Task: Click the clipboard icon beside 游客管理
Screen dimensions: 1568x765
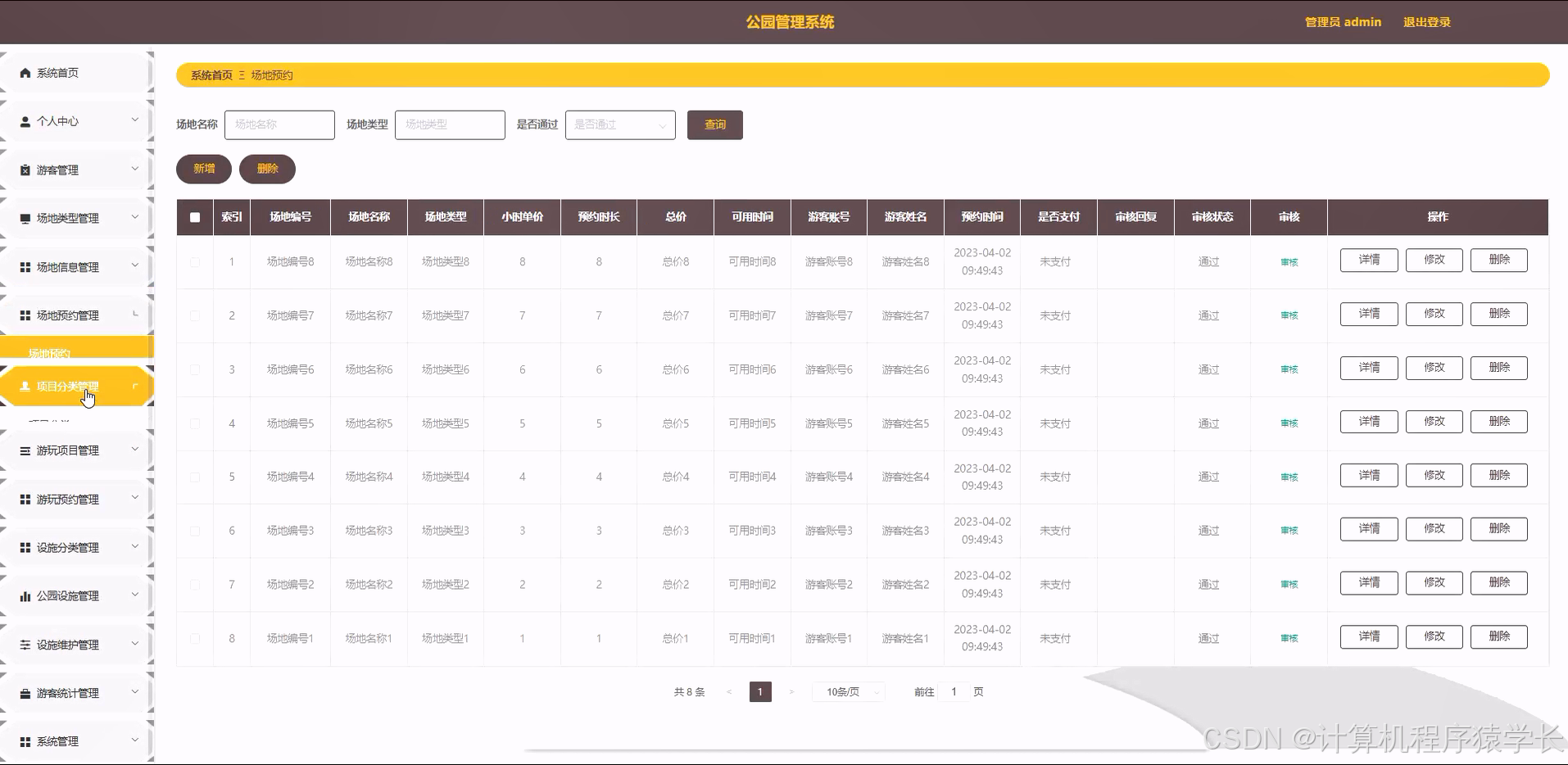Action: [x=25, y=170]
